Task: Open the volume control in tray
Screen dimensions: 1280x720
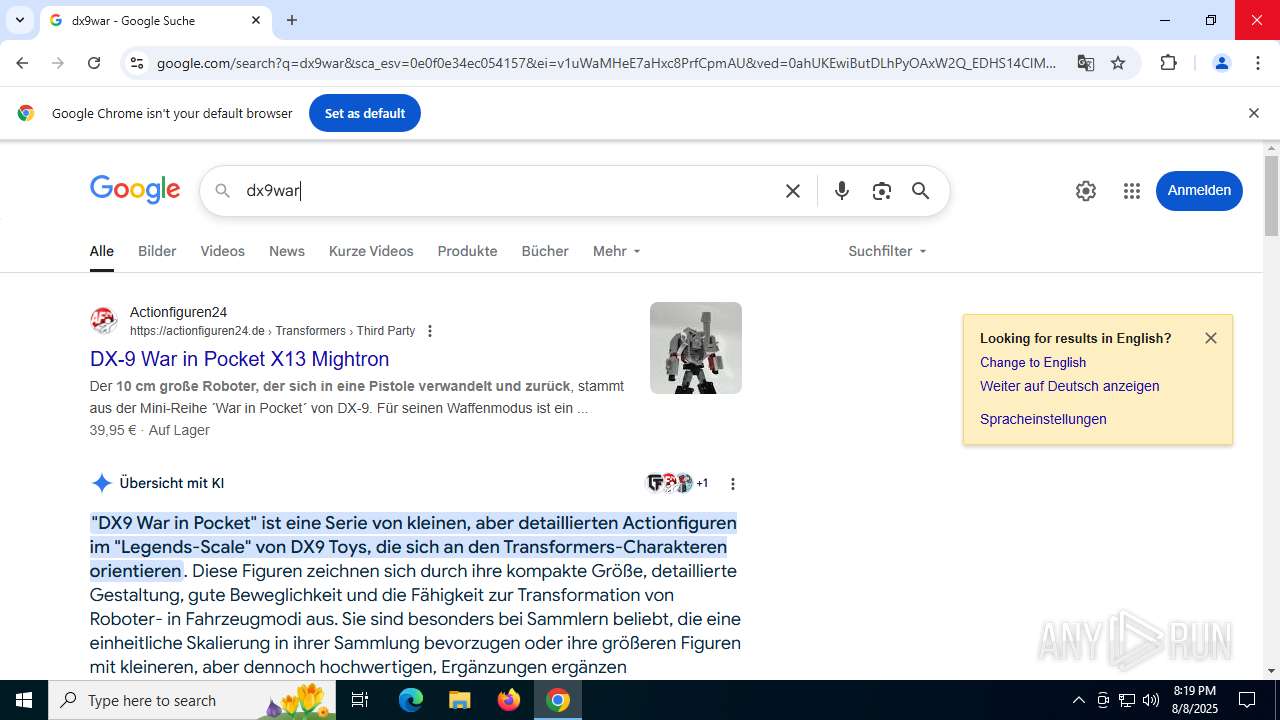Action: click(1151, 700)
